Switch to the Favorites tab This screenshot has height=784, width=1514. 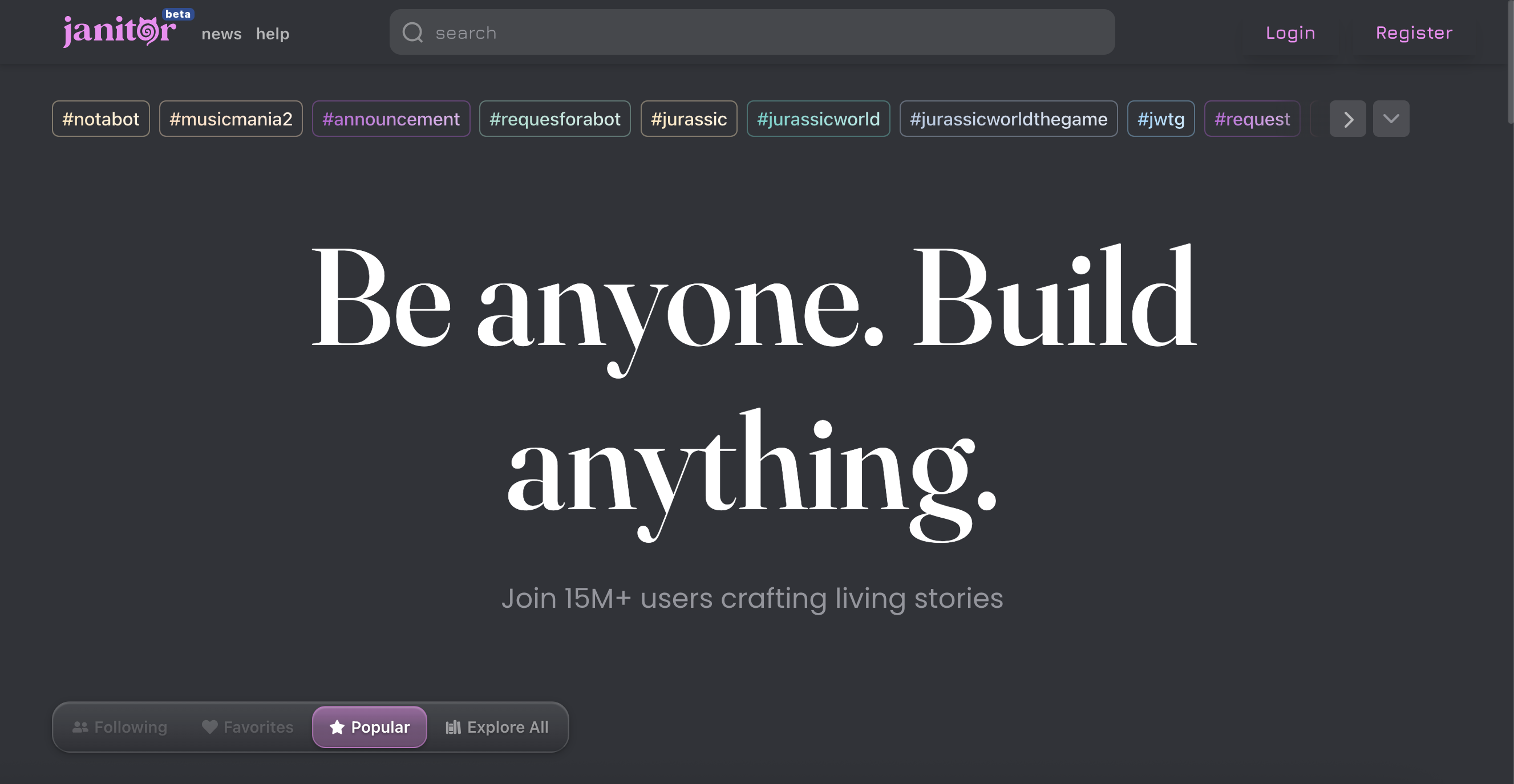[x=248, y=727]
